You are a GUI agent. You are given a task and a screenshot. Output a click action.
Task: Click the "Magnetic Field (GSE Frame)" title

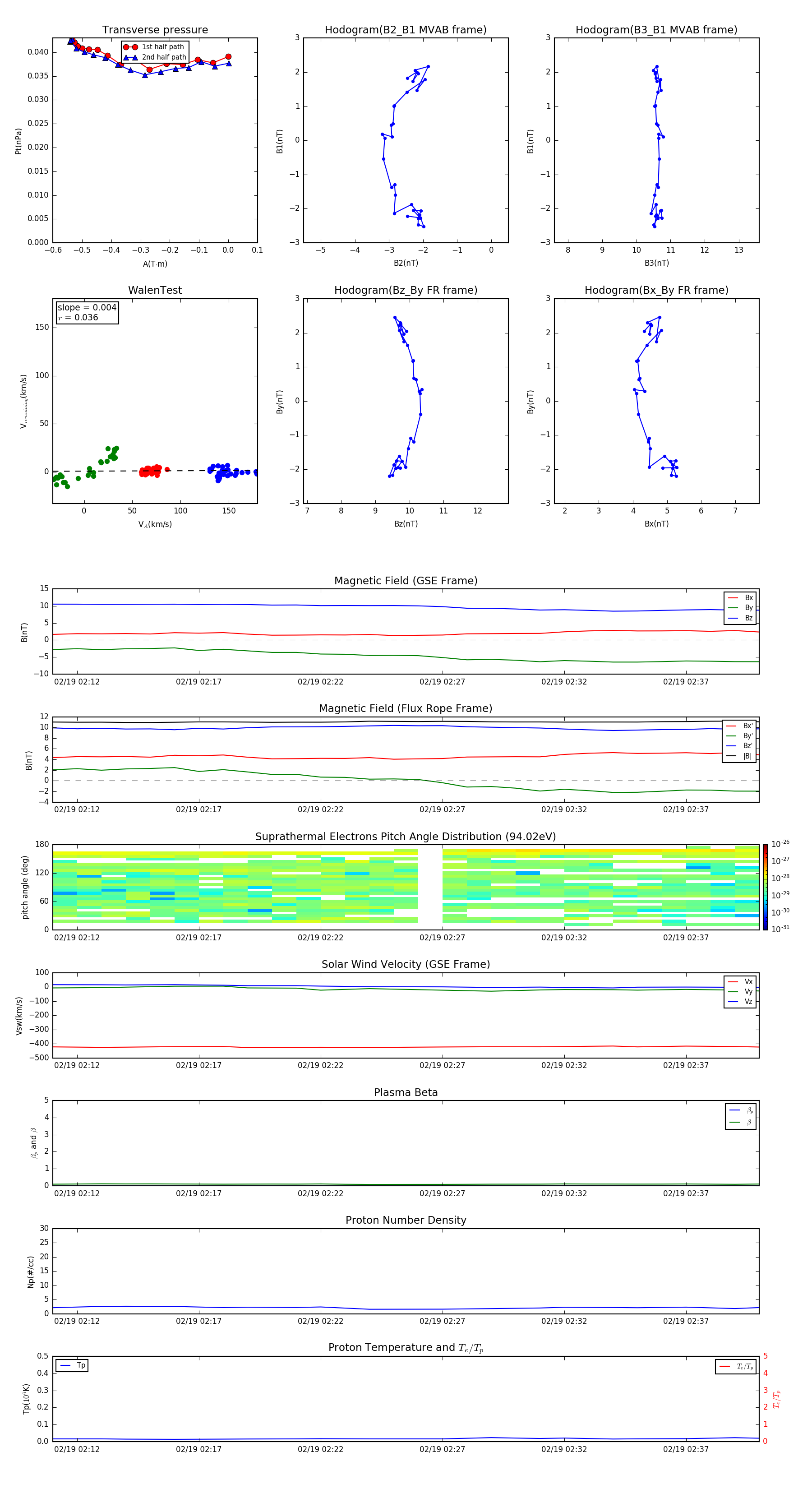tap(406, 581)
